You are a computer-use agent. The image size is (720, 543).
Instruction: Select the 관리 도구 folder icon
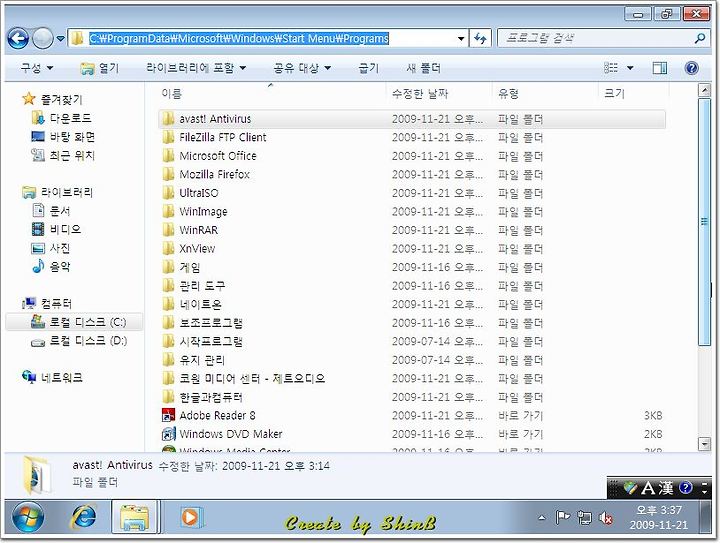click(x=168, y=285)
